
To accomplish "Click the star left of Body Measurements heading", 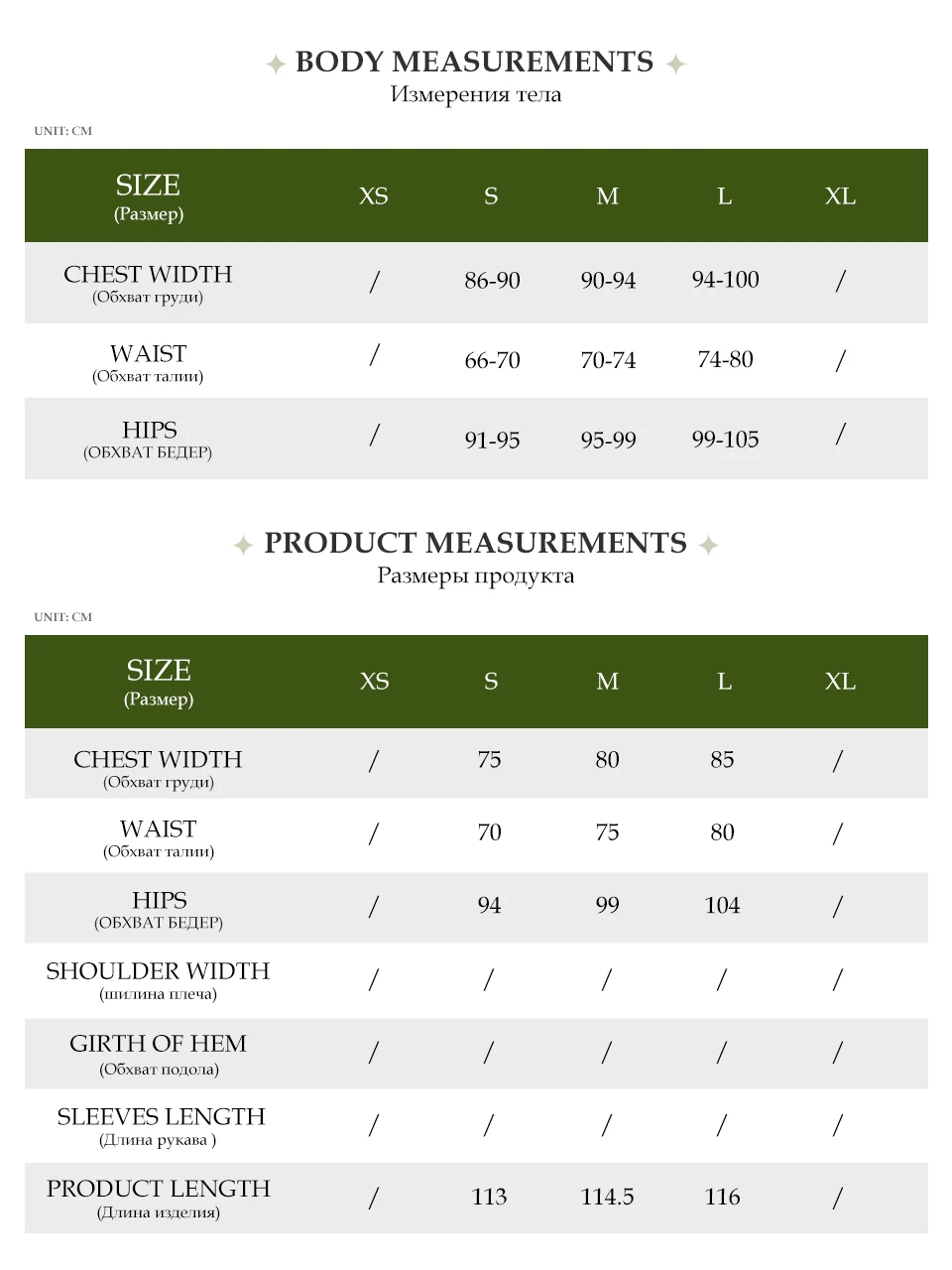I will coord(276,64).
